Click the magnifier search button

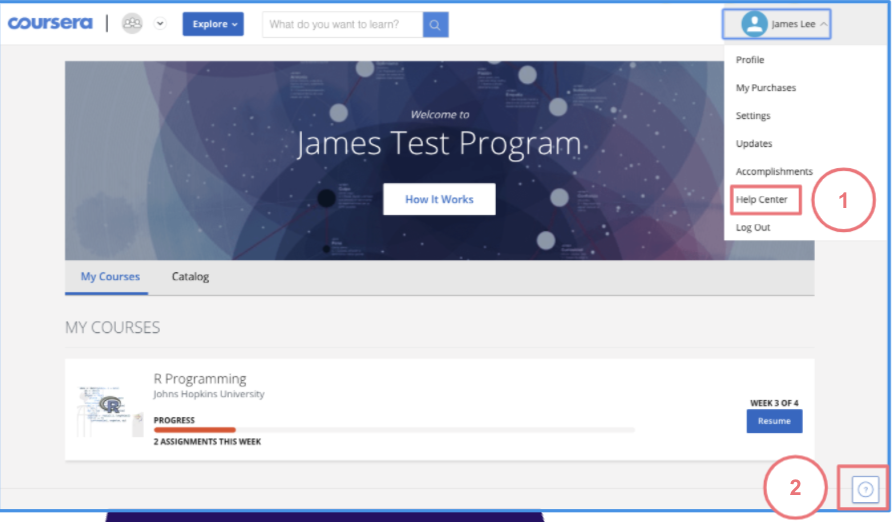pos(435,25)
